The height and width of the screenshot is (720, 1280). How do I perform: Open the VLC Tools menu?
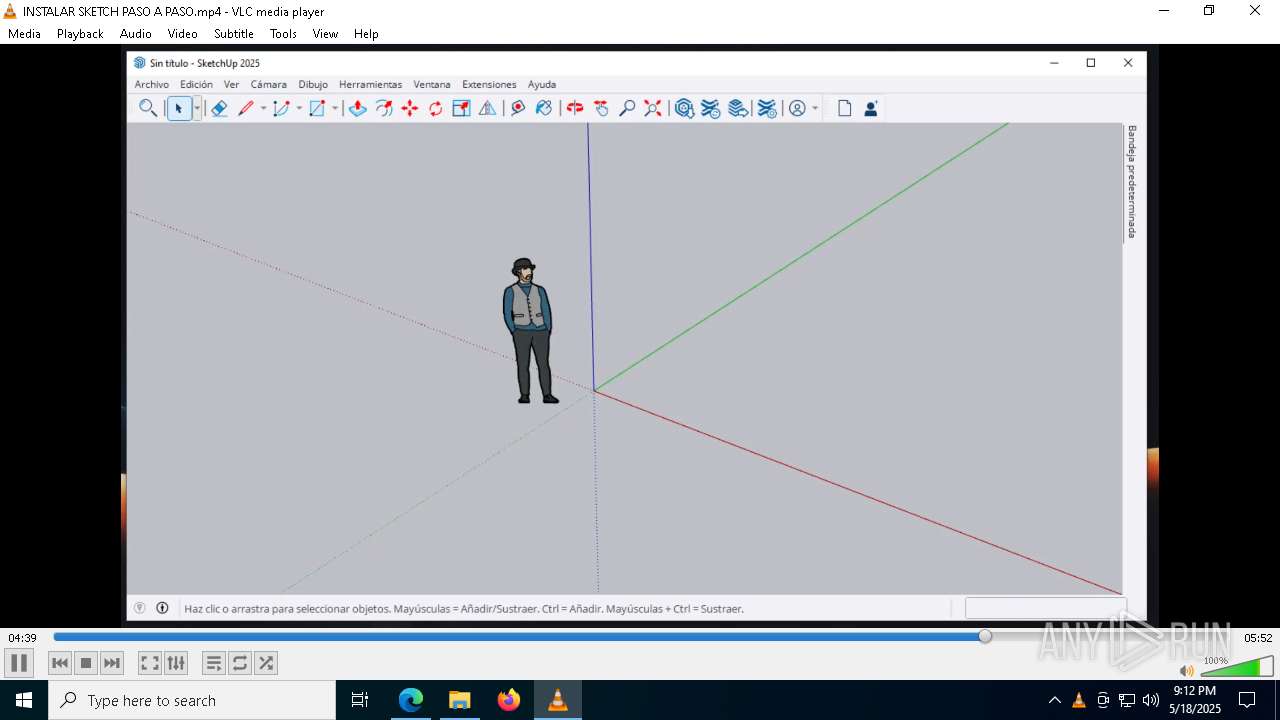pos(283,33)
